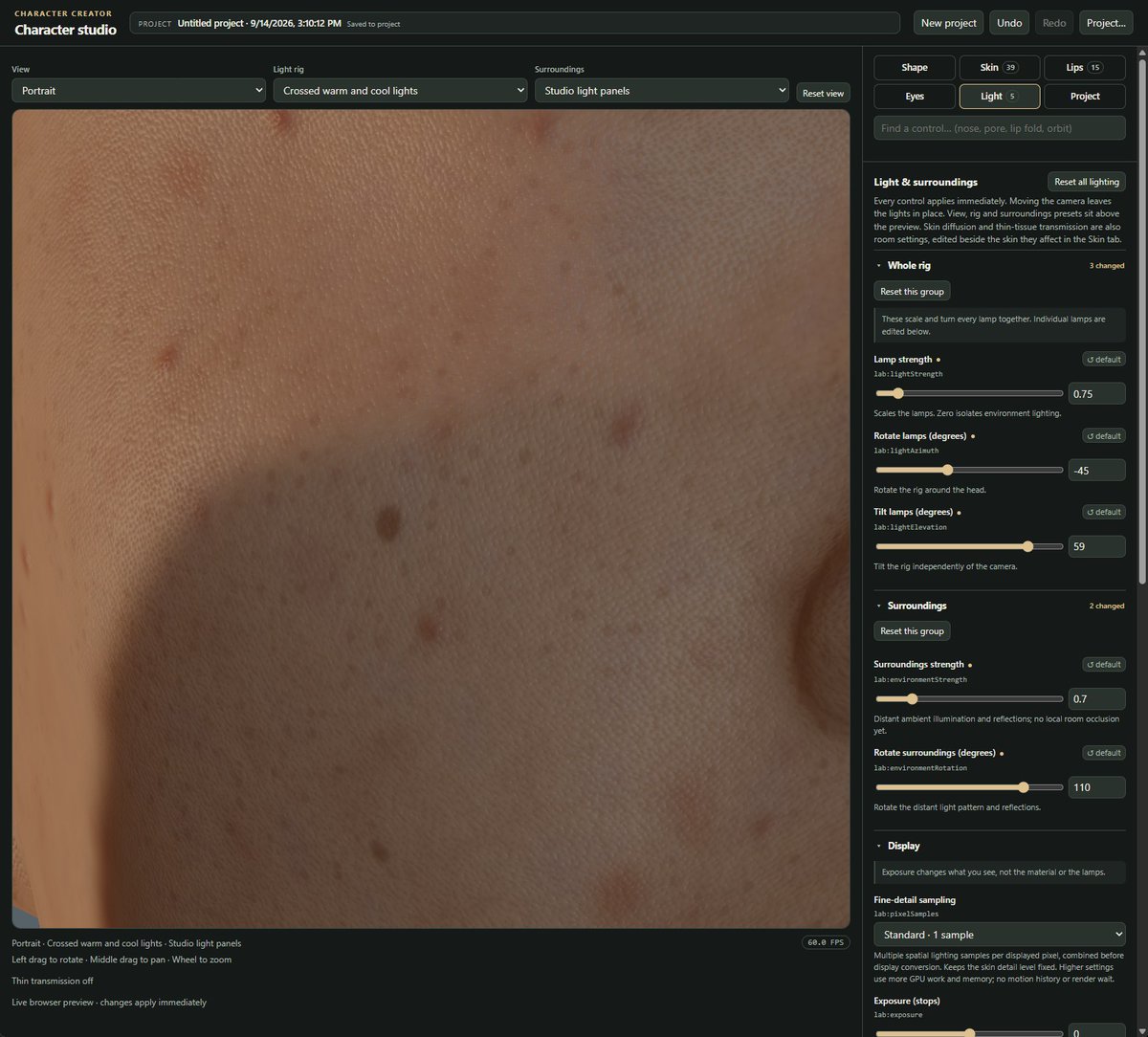Image resolution: width=1148 pixels, height=1037 pixels.
Task: Click Reset all lighting
Action: pos(1087,182)
